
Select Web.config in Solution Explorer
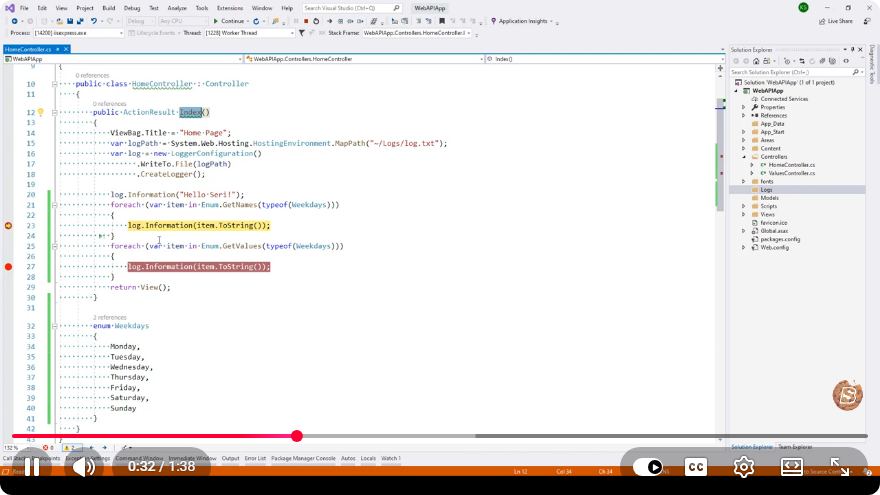[774, 248]
